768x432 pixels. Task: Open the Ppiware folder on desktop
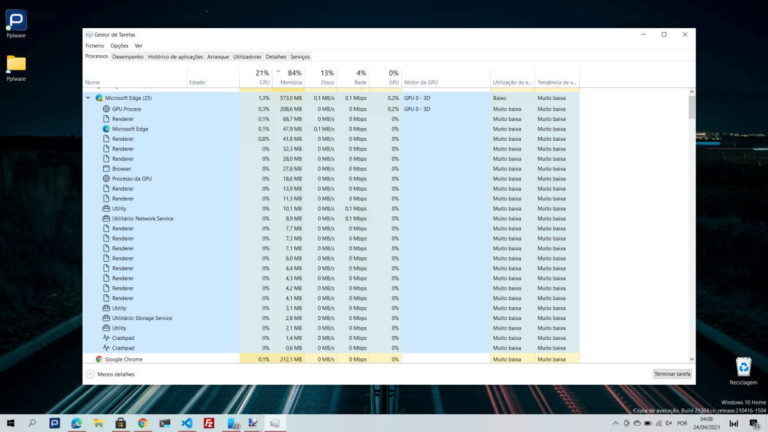click(x=16, y=64)
